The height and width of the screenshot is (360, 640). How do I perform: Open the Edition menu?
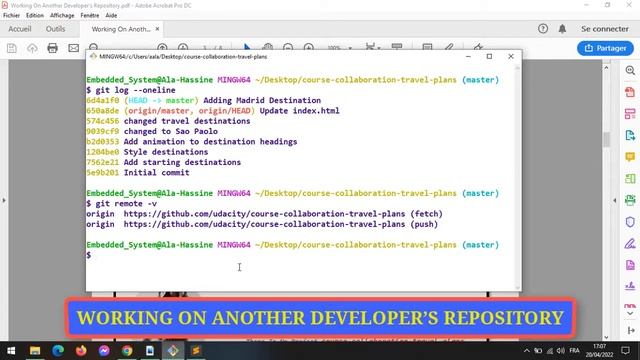(x=35, y=15)
